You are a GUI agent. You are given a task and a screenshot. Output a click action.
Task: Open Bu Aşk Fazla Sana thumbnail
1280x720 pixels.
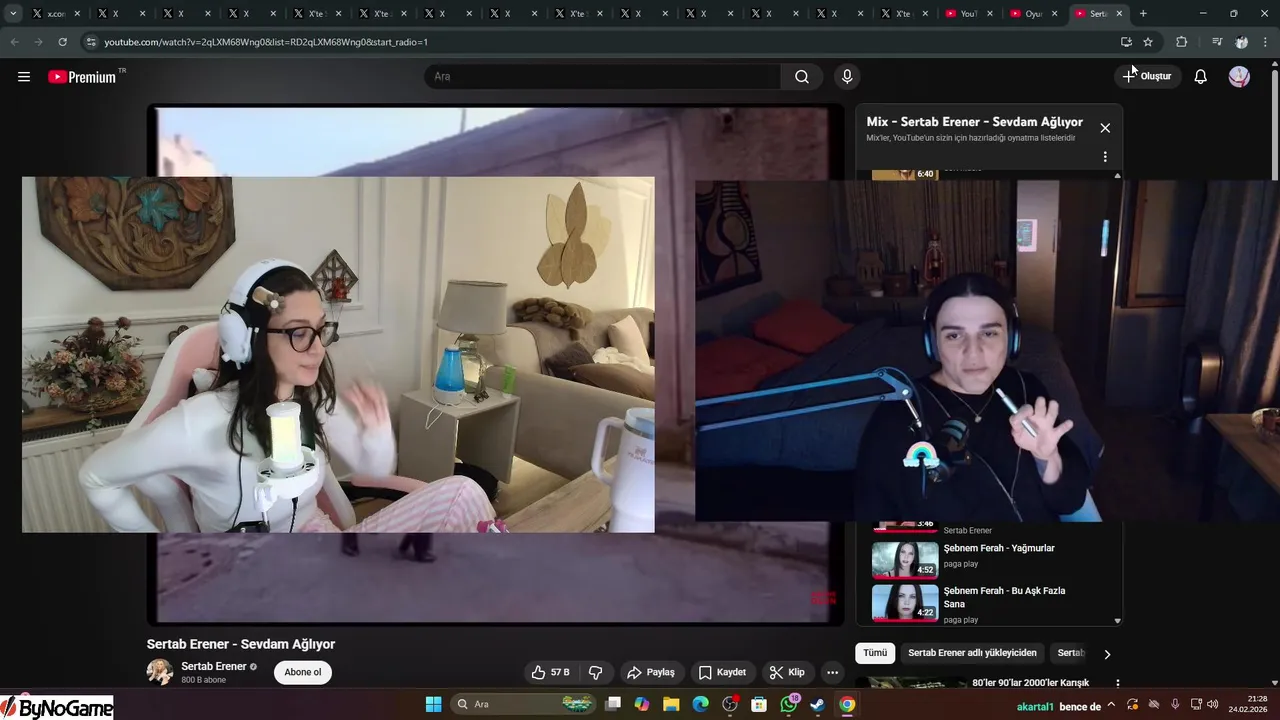coord(905,603)
